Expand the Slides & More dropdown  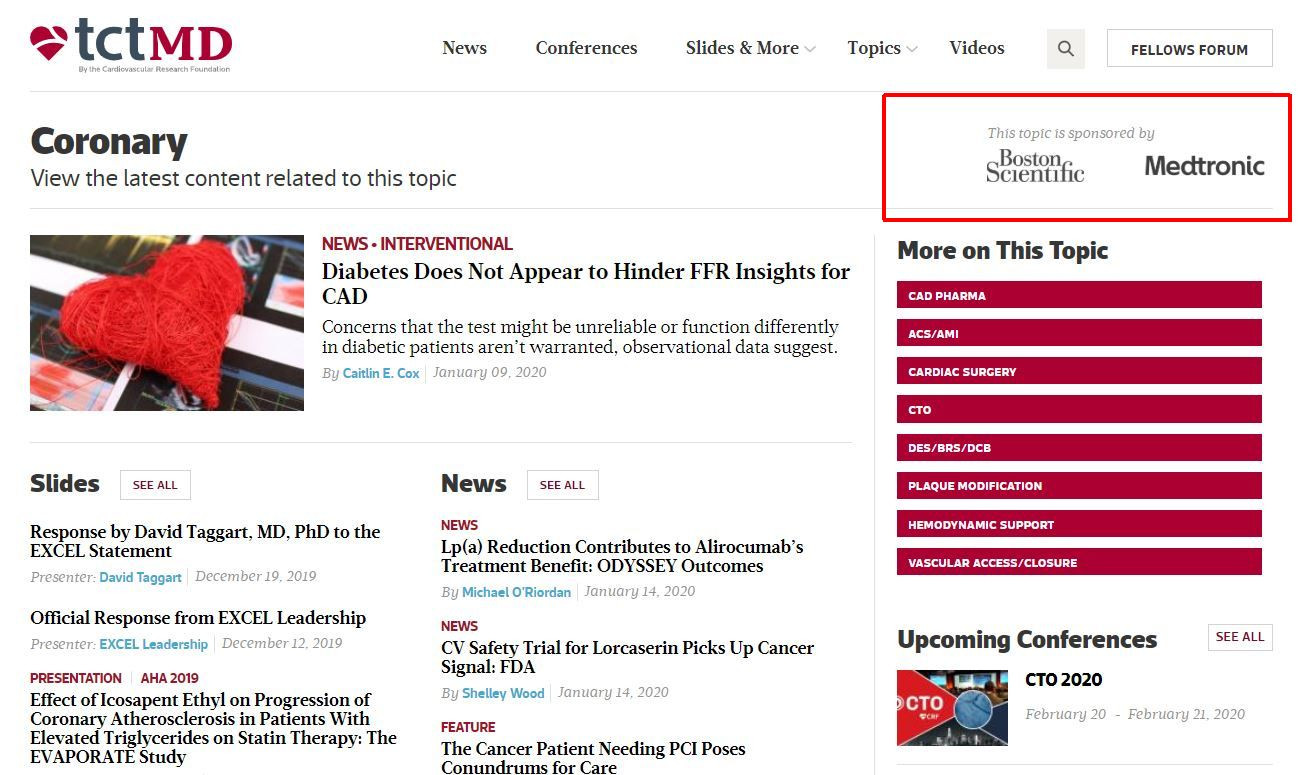point(750,48)
